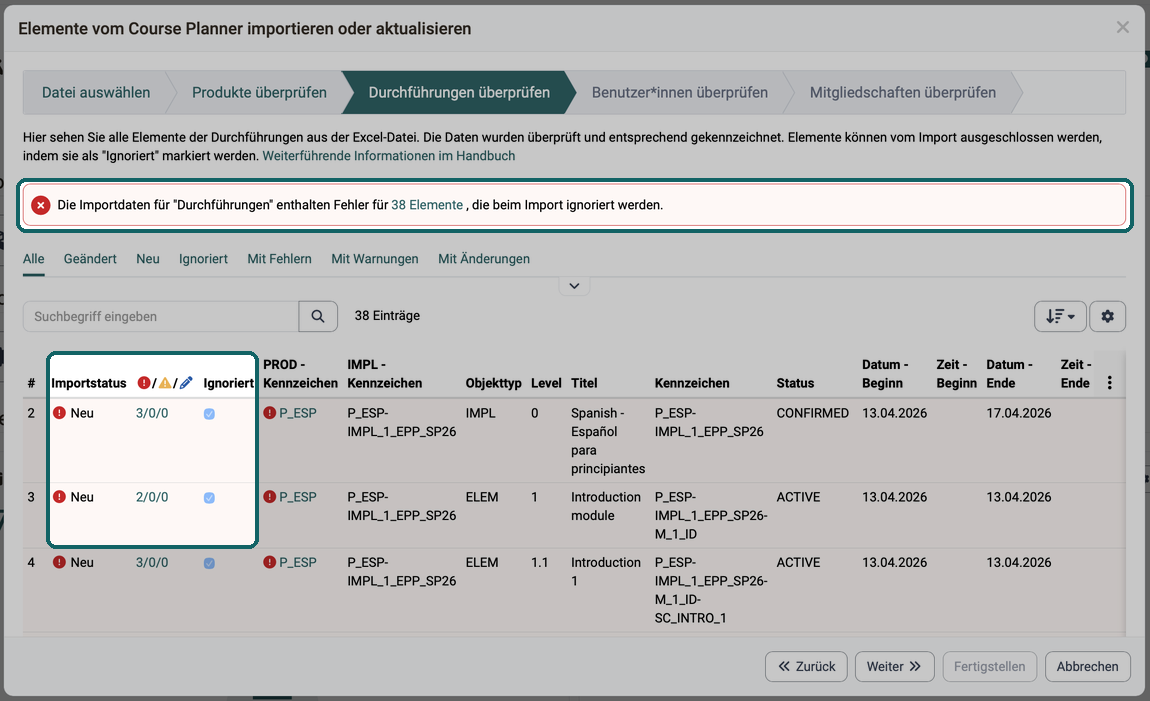Screen dimensions: 1150x701
Task: Open the 3/0/0 error count in row 2
Action: point(152,413)
